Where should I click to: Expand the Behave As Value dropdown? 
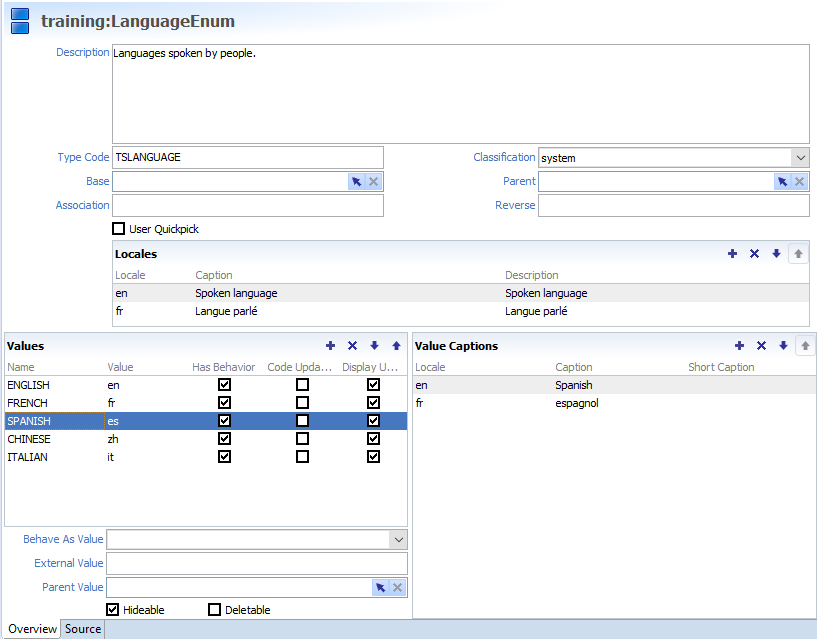397,540
